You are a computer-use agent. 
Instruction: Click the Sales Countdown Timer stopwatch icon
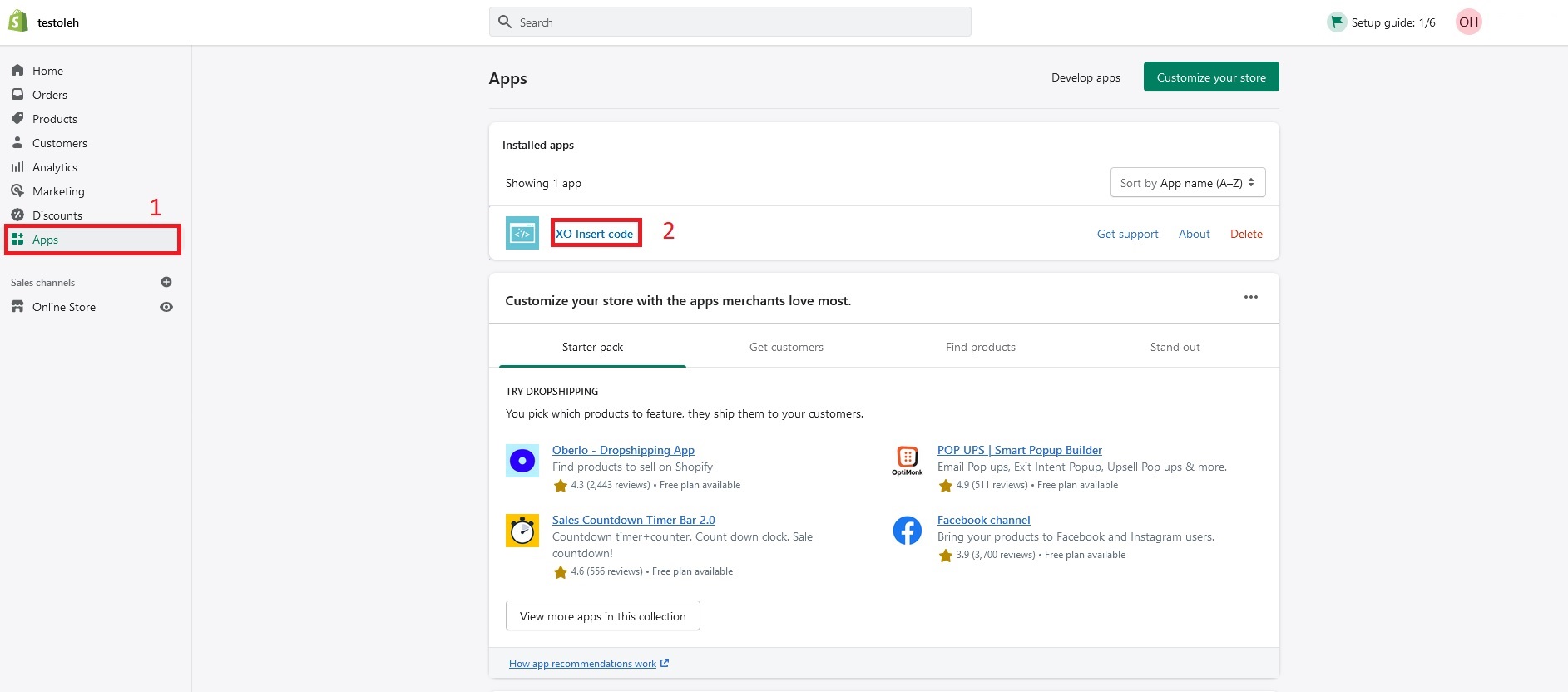522,531
